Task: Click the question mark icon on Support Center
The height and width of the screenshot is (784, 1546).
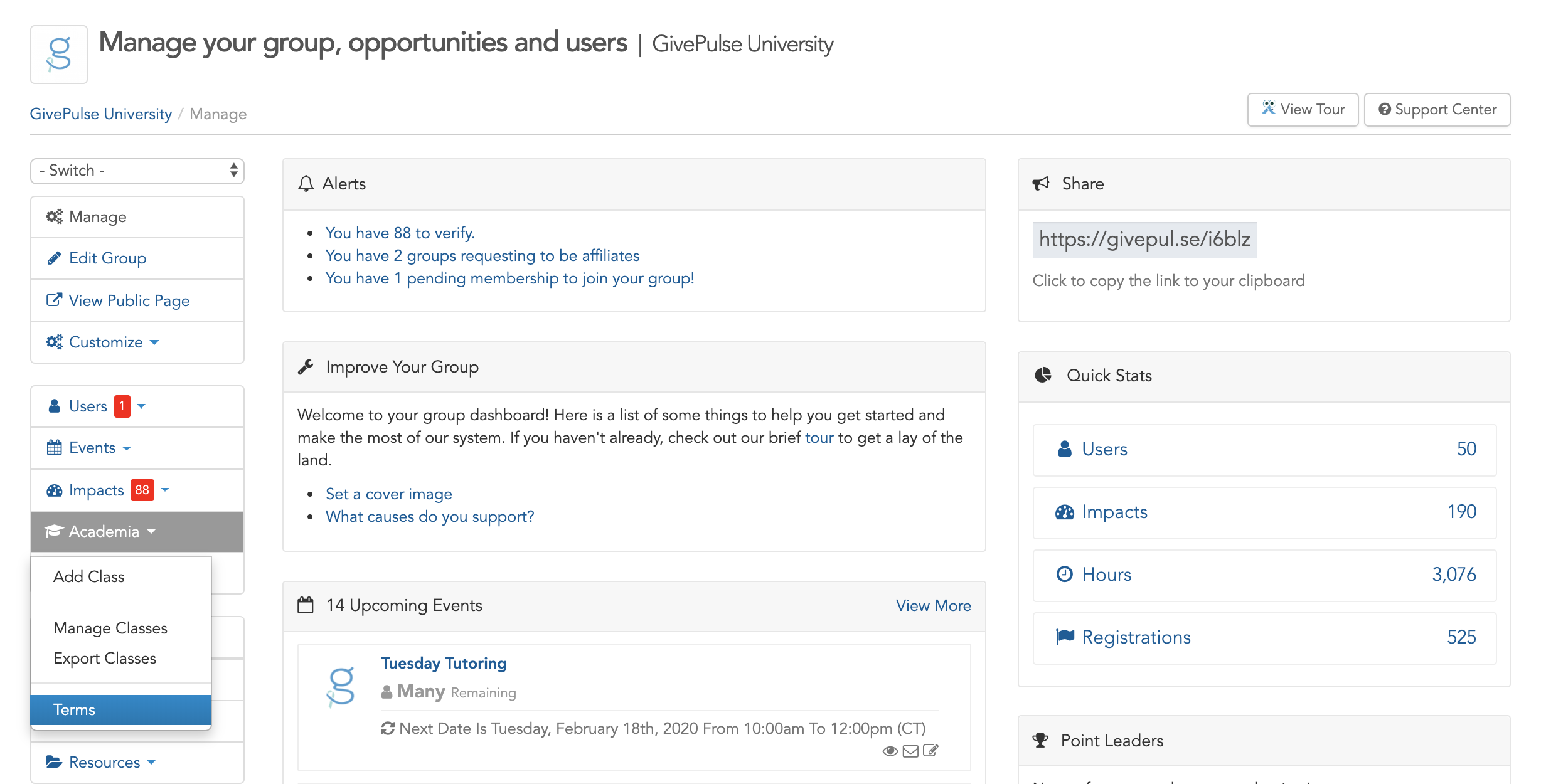Action: [x=1385, y=109]
